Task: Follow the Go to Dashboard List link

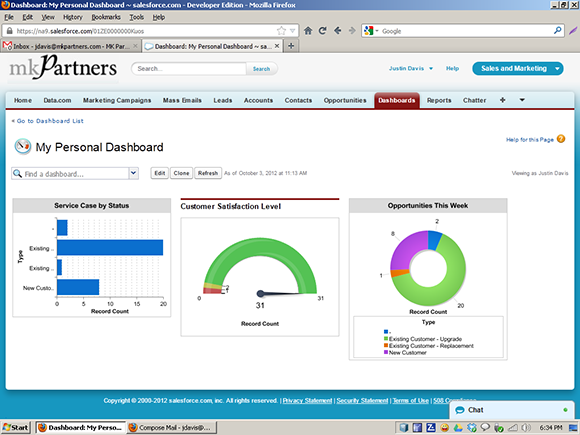Action: click(x=50, y=121)
